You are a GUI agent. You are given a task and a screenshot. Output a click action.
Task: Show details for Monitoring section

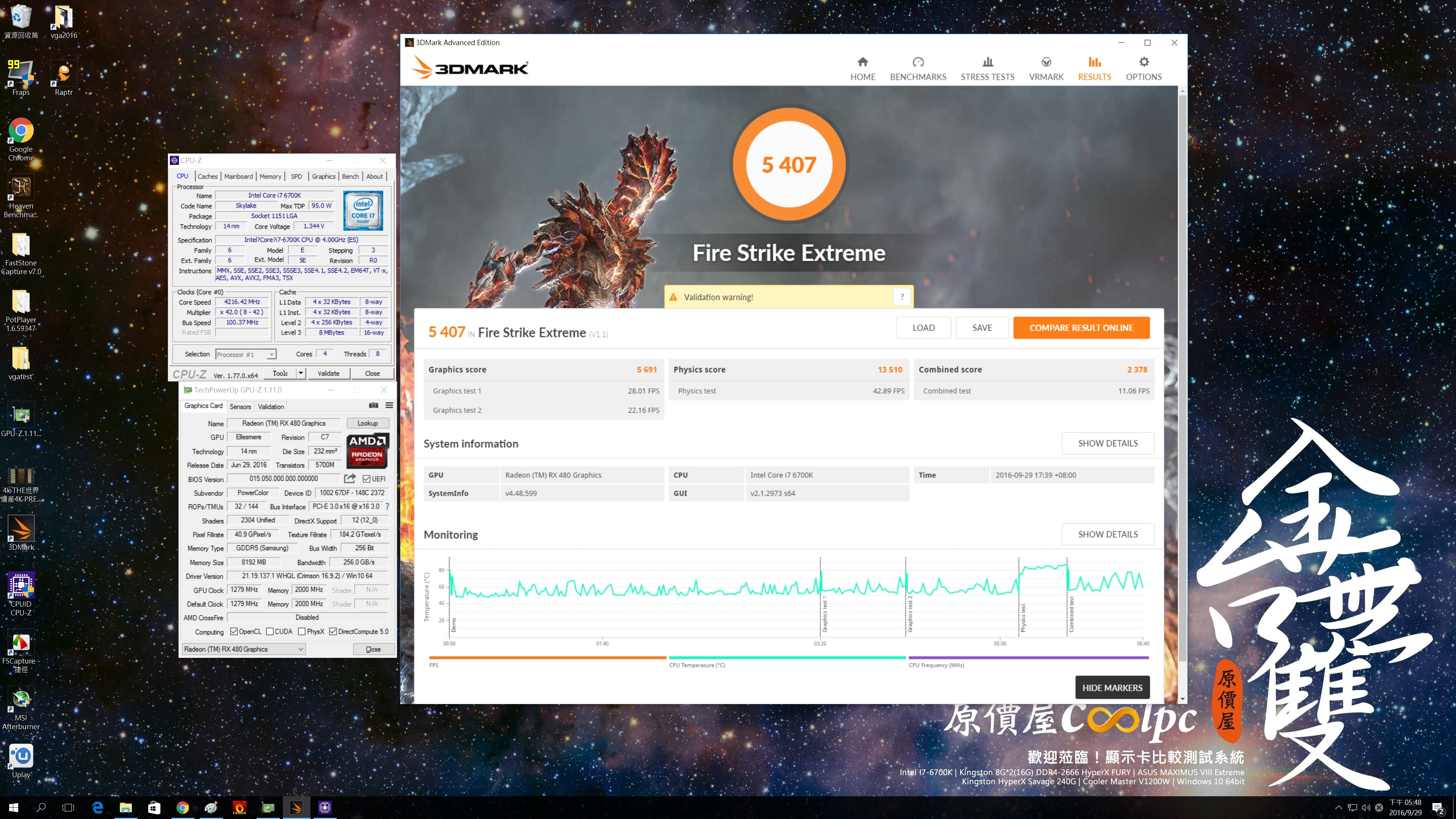[x=1107, y=534]
